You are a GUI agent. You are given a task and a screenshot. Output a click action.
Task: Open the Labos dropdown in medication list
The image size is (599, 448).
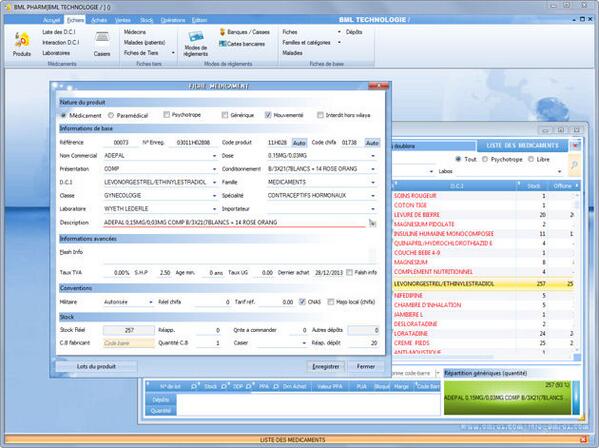tap(560, 171)
